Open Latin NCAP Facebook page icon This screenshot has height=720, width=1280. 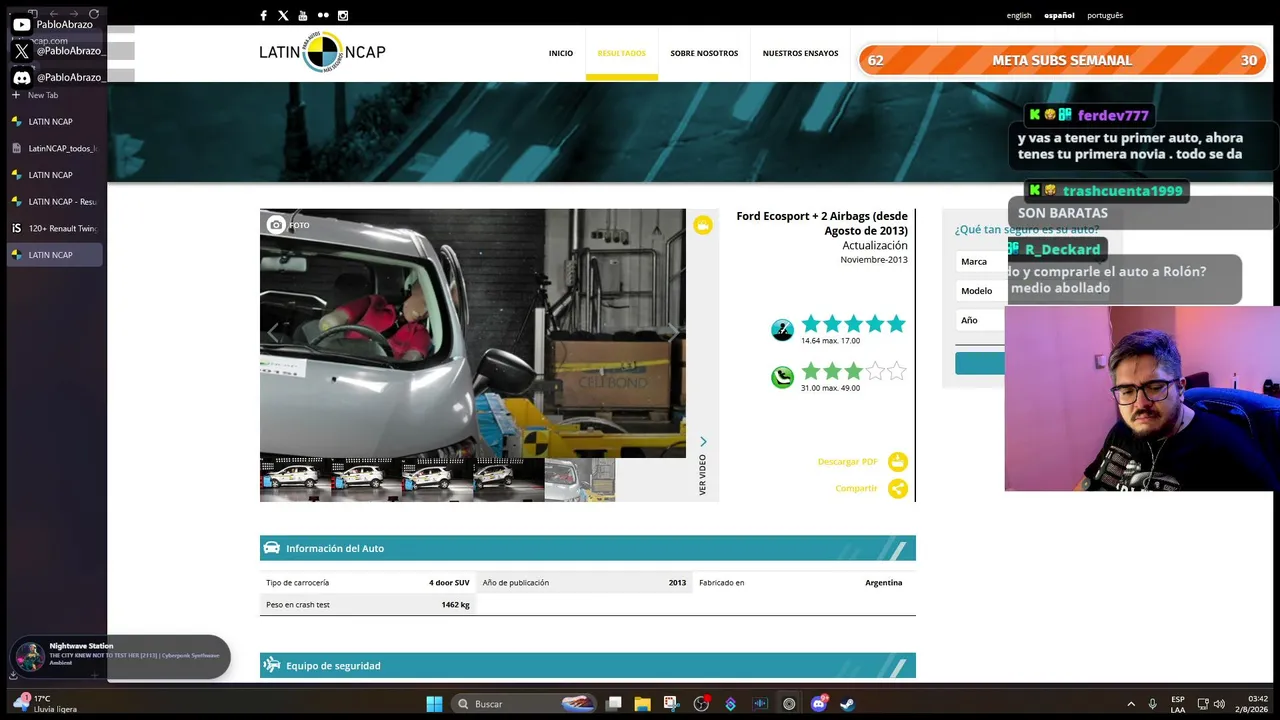coord(263,15)
